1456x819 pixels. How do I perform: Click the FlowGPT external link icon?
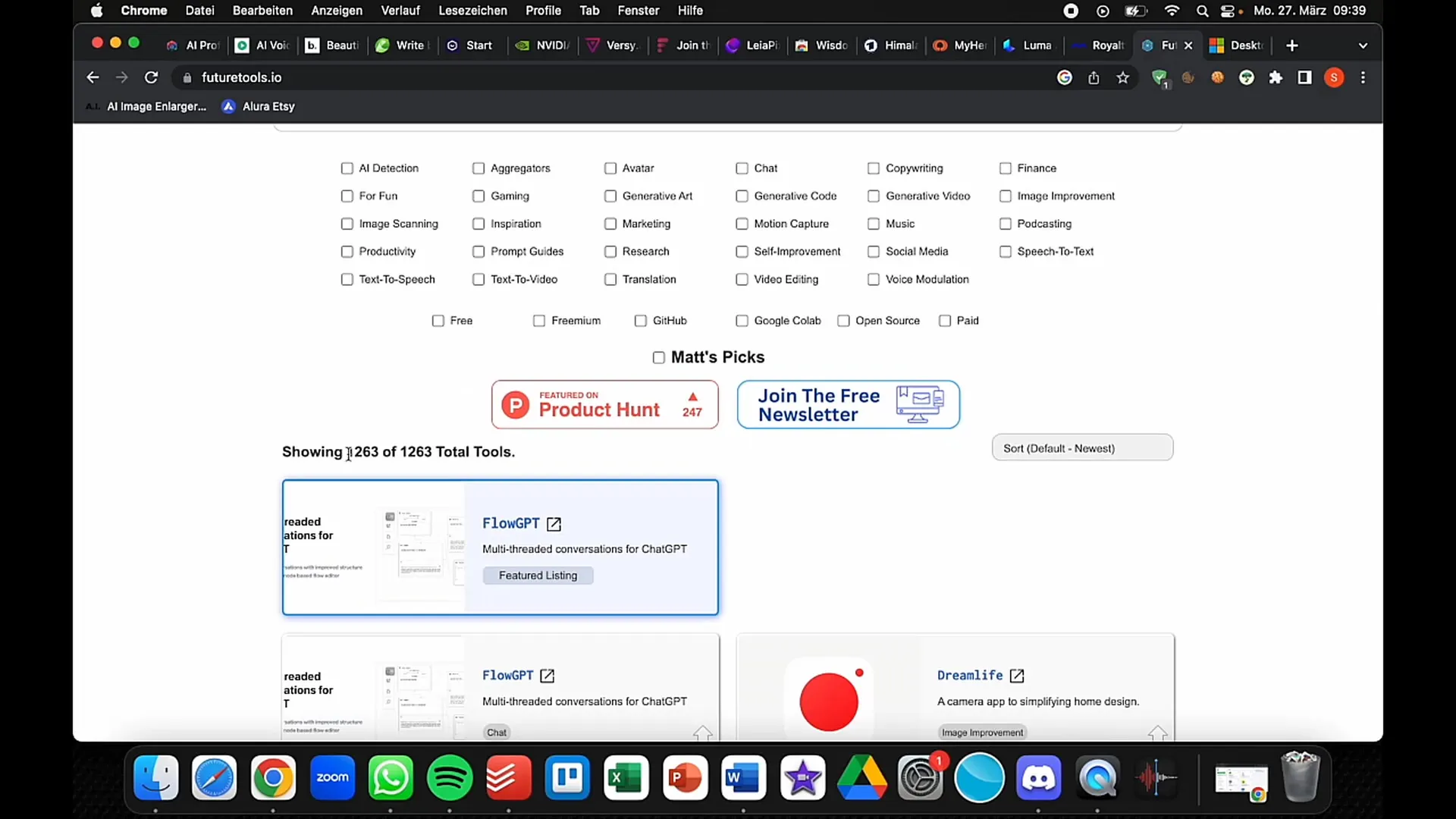tap(555, 523)
